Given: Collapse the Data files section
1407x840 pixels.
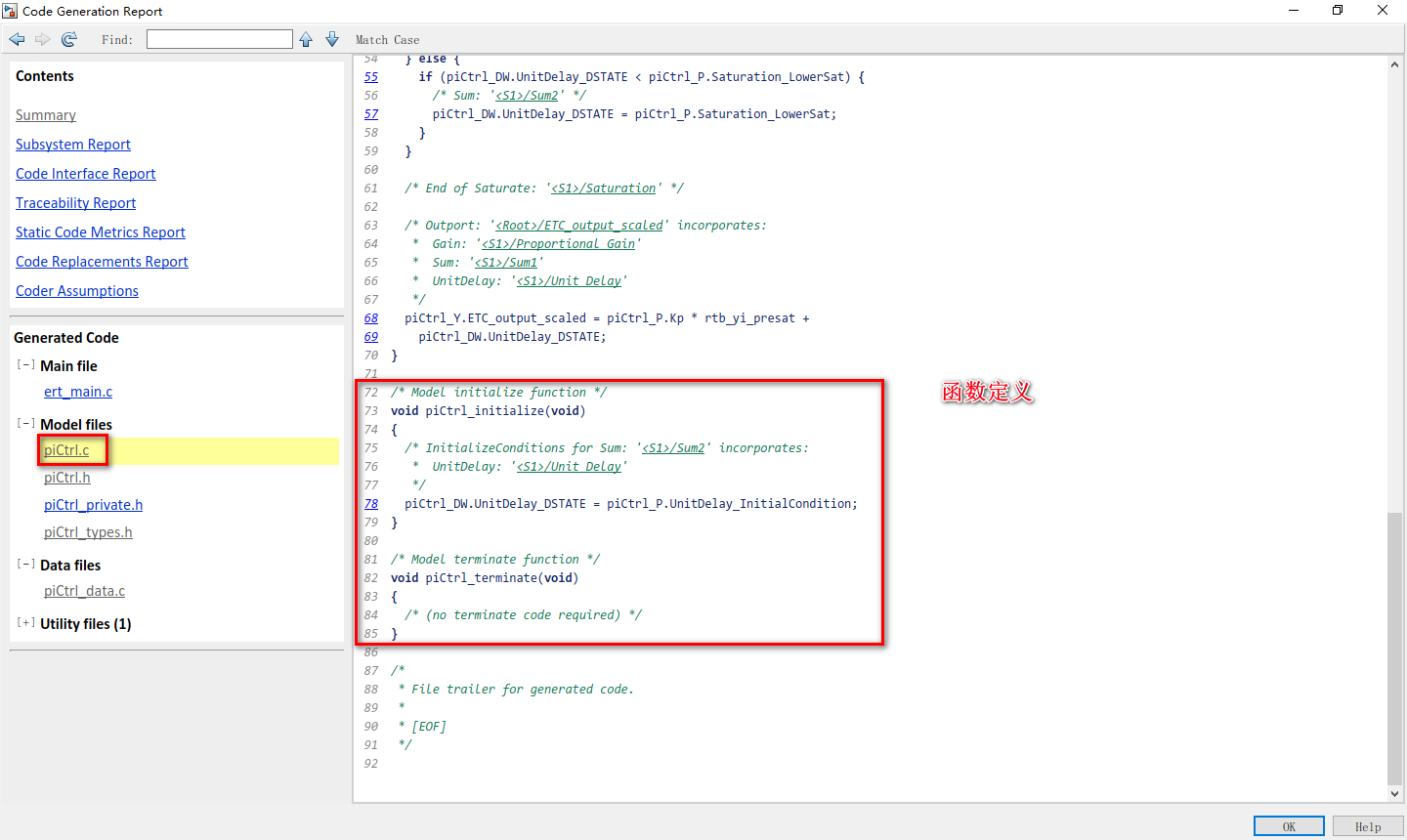Looking at the screenshot, I should 24,565.
